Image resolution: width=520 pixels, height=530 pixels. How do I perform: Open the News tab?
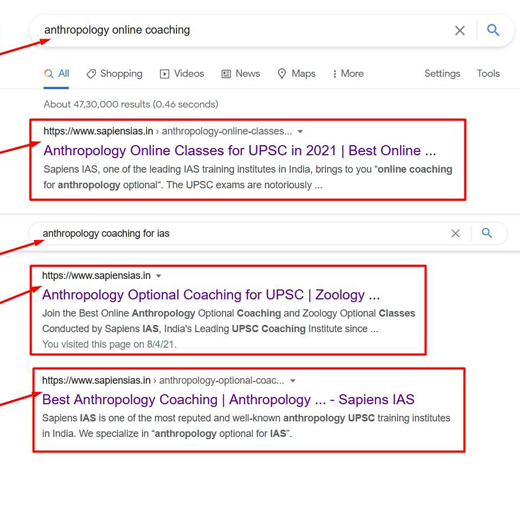pyautogui.click(x=240, y=74)
